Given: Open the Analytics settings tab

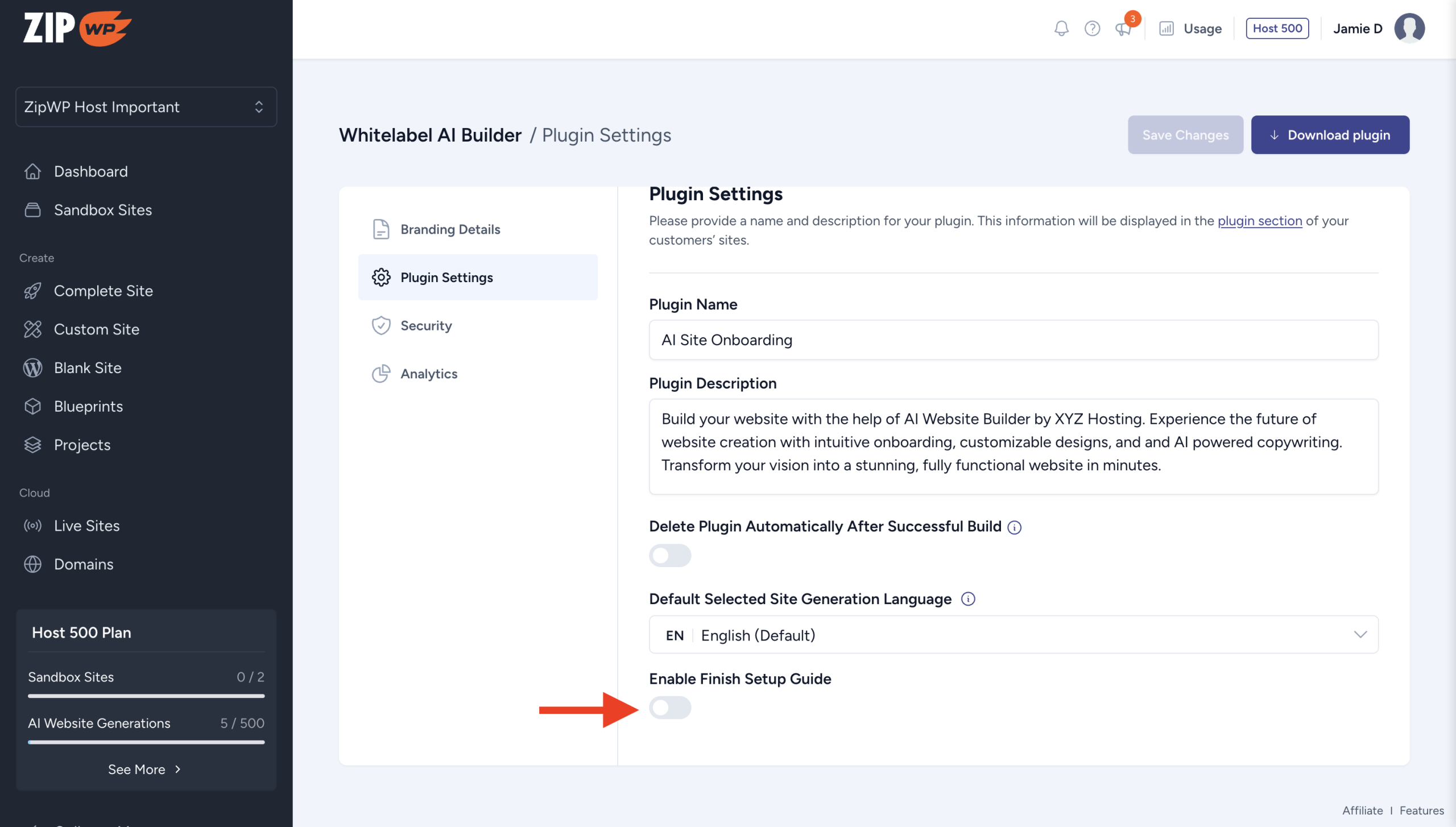Looking at the screenshot, I should (429, 374).
